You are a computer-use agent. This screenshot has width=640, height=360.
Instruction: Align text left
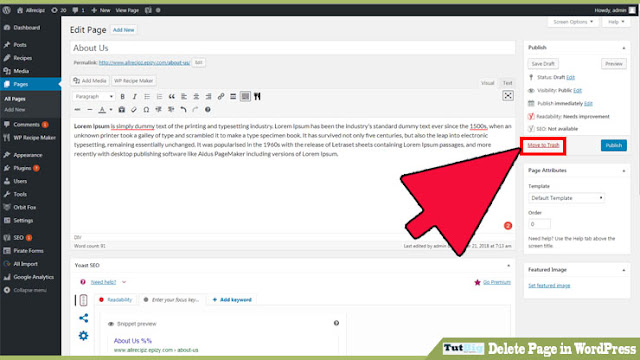[x=184, y=96]
